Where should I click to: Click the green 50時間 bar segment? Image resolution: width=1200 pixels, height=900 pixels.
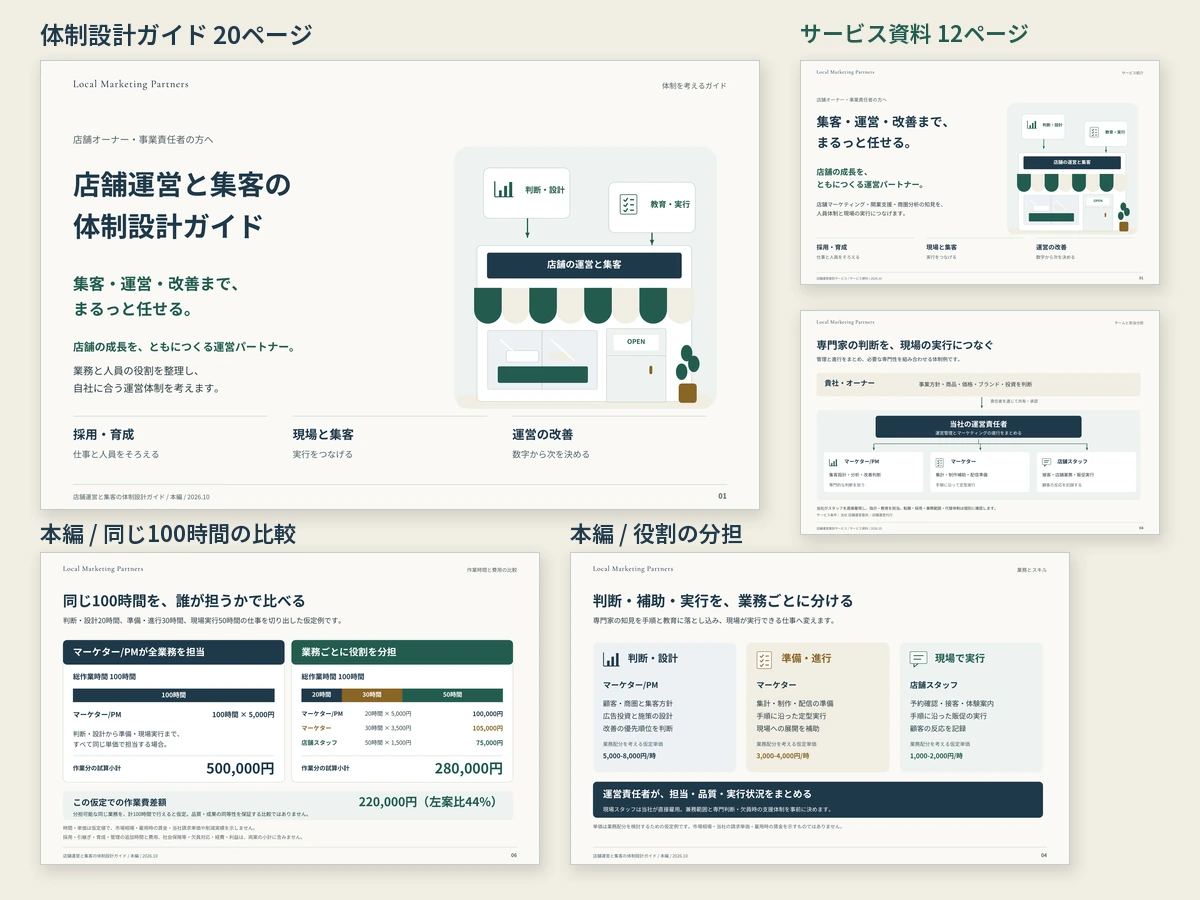453,695
